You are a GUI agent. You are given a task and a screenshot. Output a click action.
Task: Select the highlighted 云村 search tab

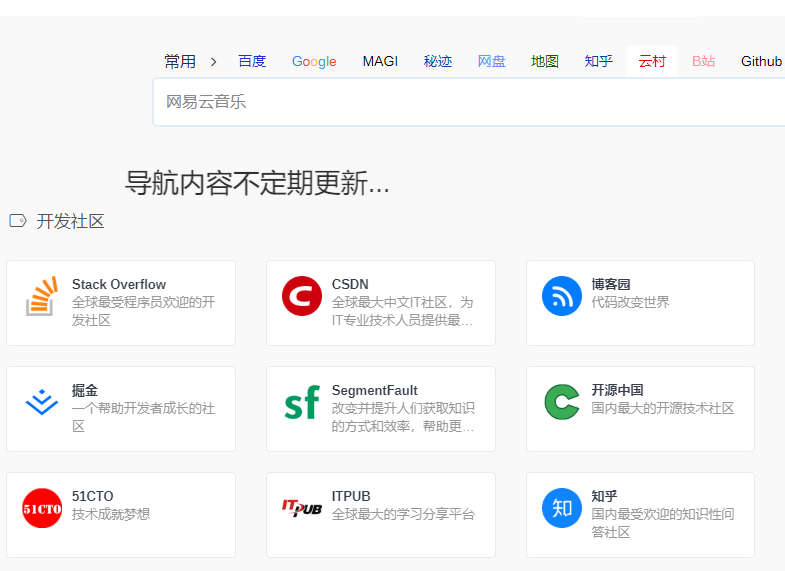point(652,61)
